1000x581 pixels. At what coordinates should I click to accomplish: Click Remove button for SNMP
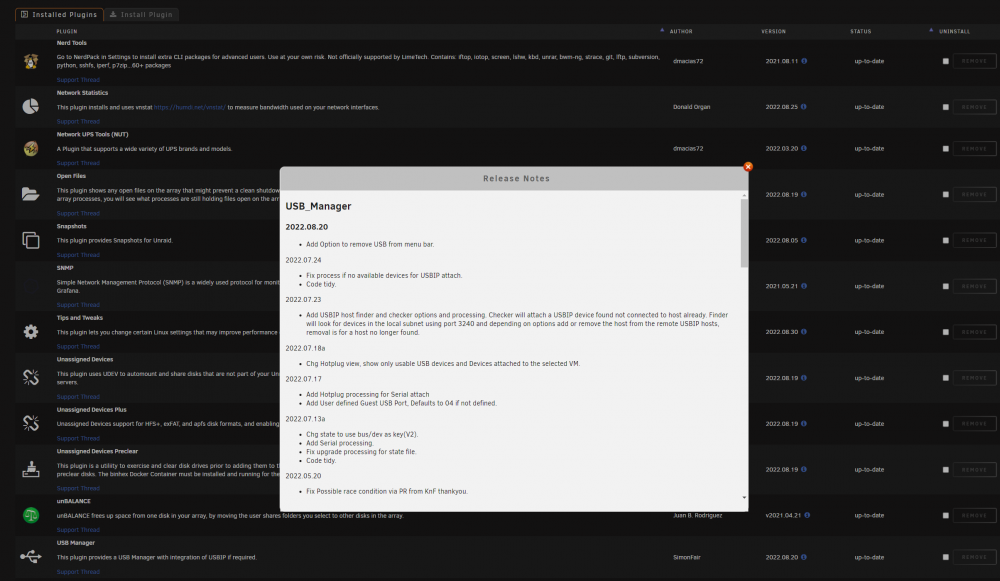point(974,286)
